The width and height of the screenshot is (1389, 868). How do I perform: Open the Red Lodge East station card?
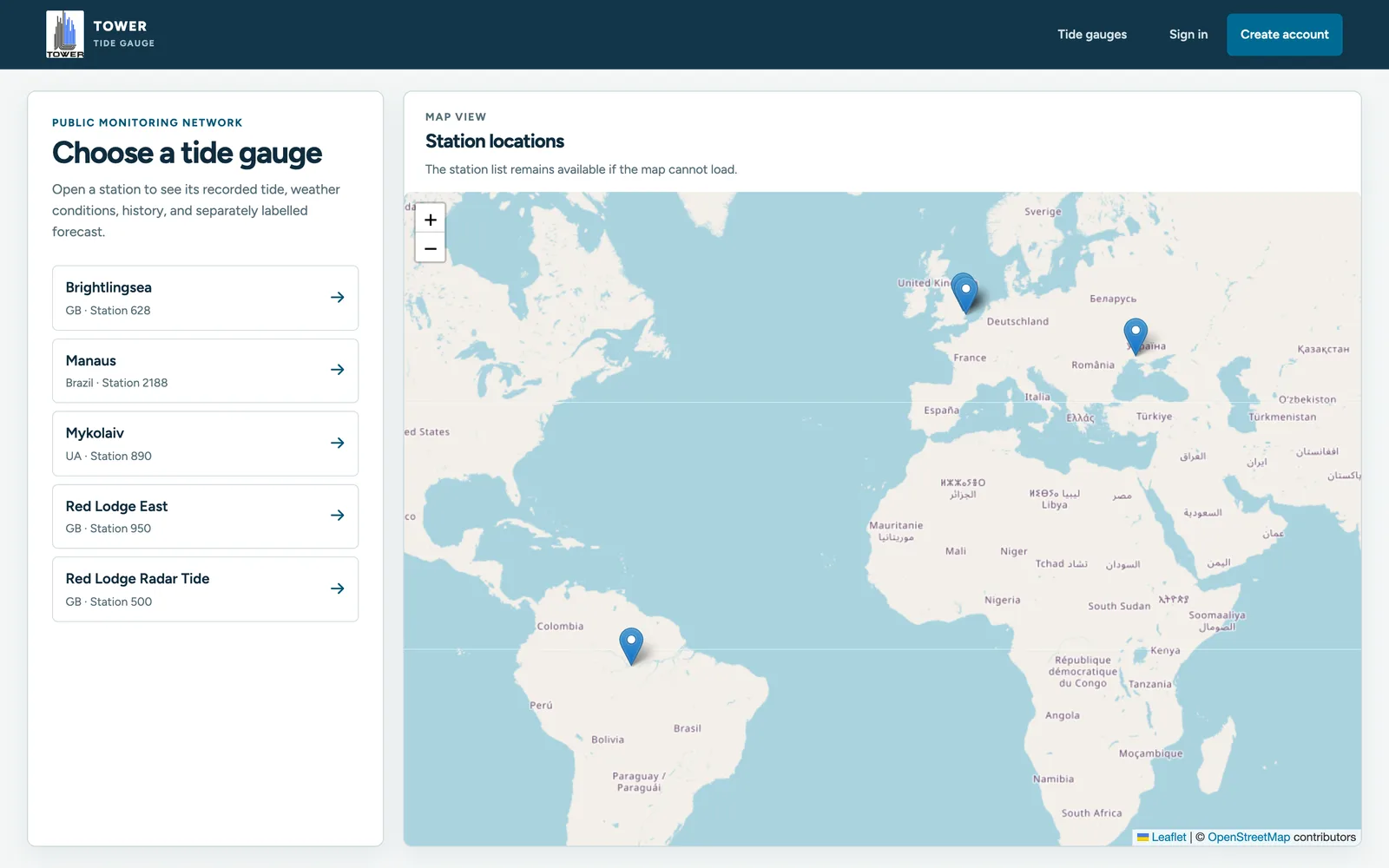(205, 516)
